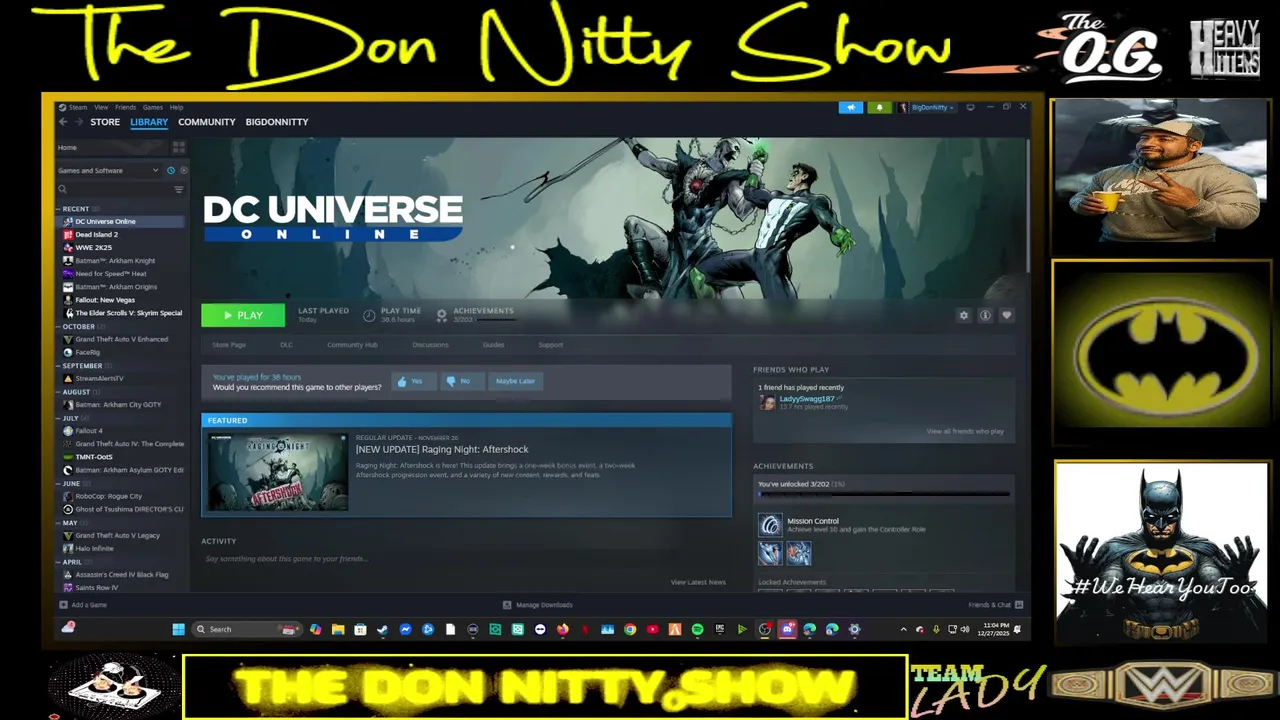Open the Support link
1280x720 pixels.
click(x=551, y=345)
